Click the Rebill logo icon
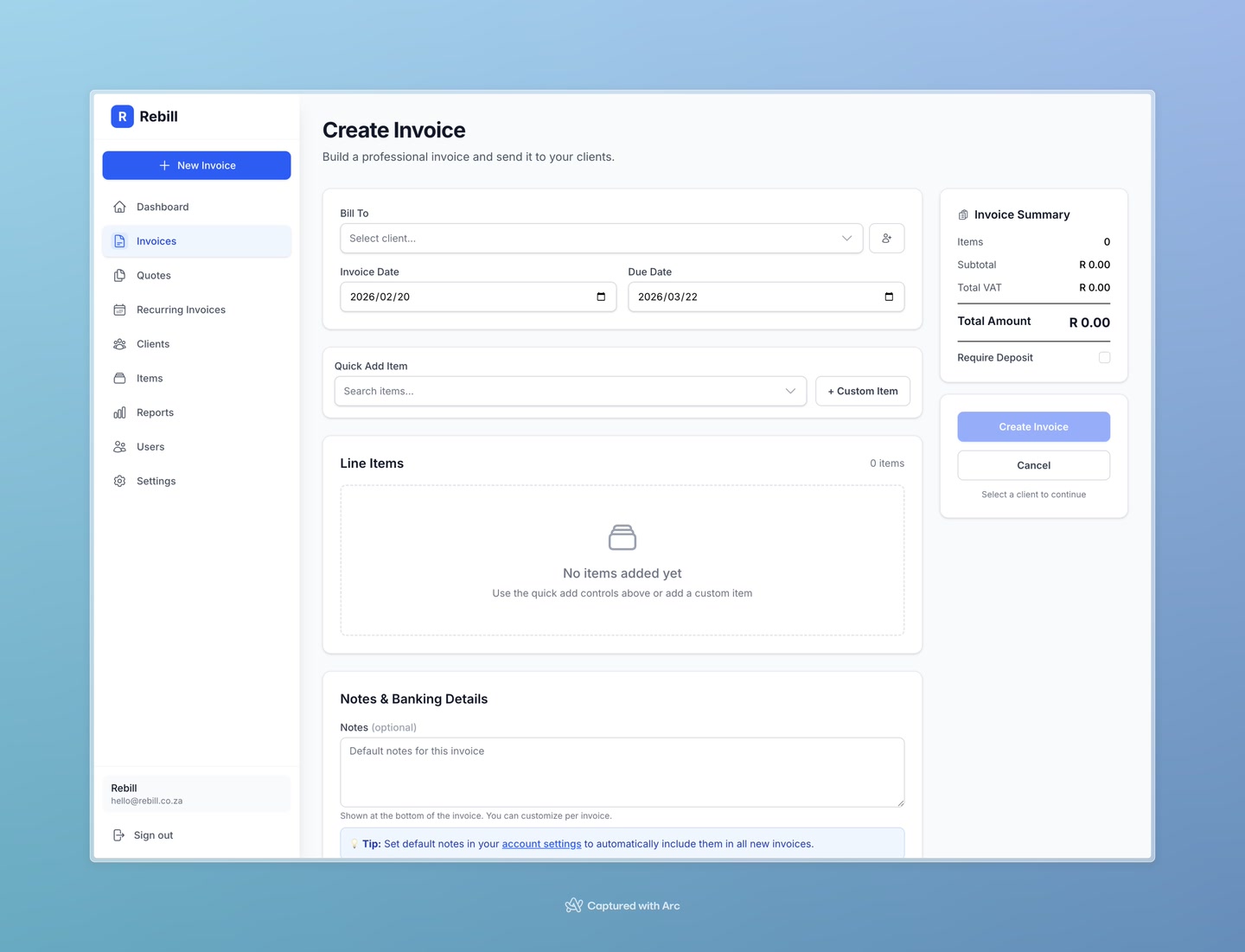The image size is (1245, 952). (x=122, y=116)
